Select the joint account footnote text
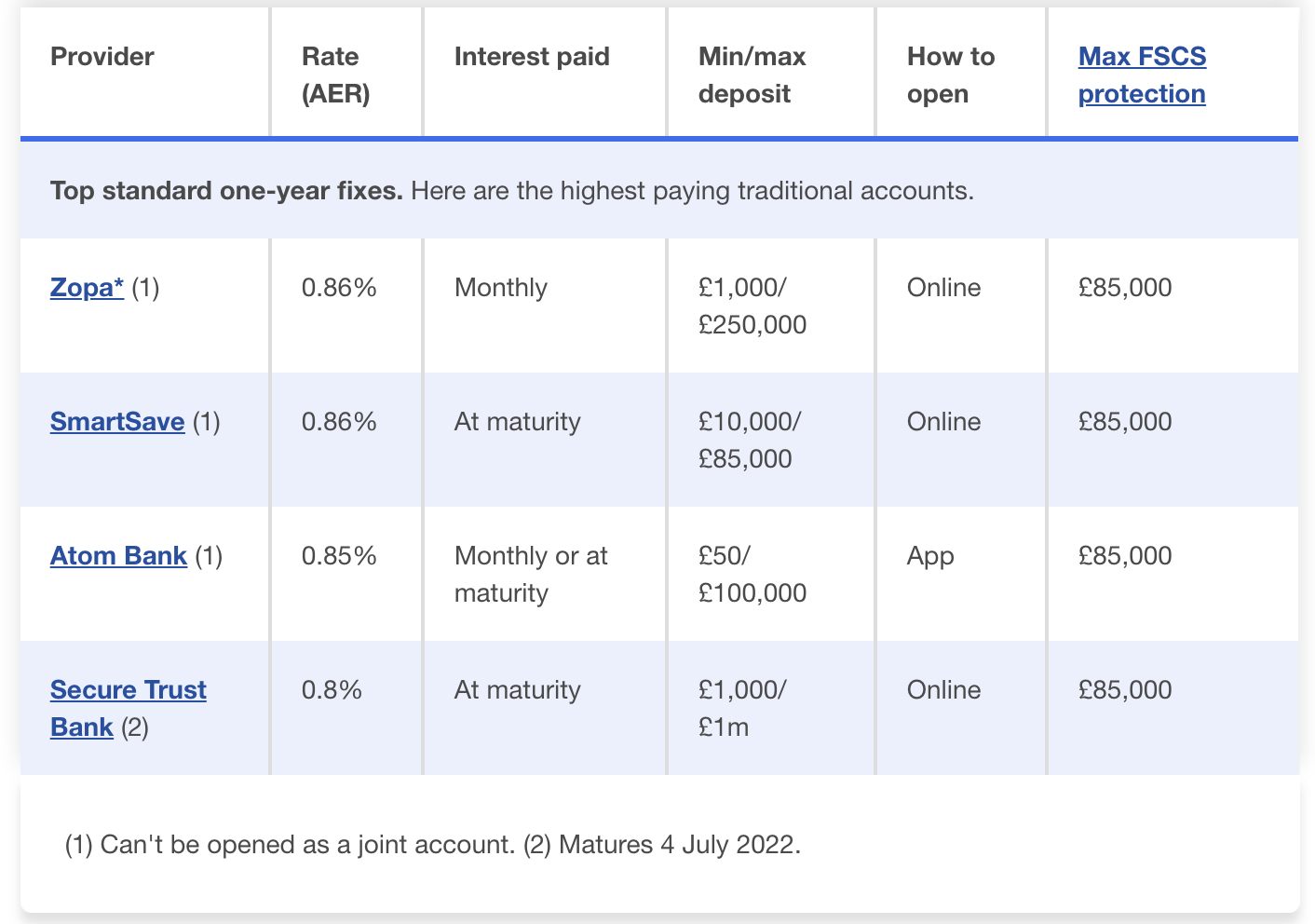 point(290,845)
